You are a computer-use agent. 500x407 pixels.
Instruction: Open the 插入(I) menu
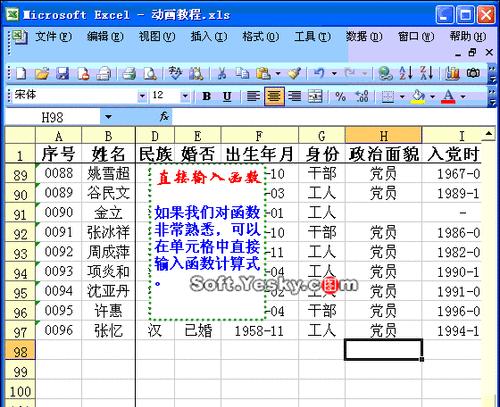[x=209, y=36]
